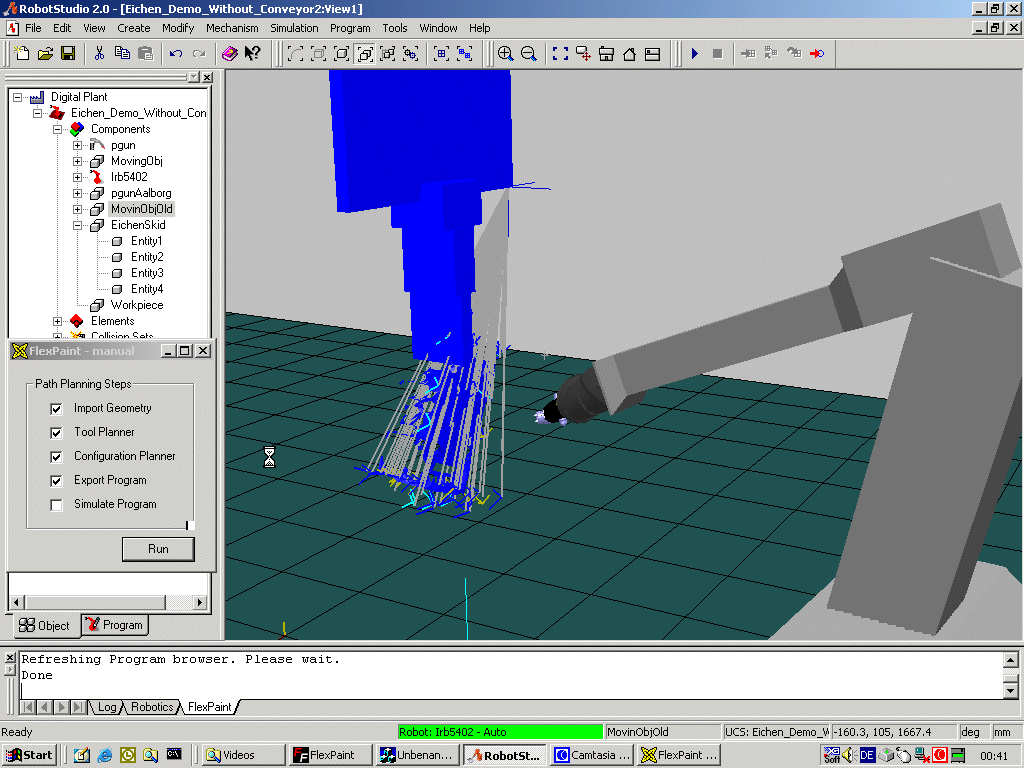This screenshot has width=1024, height=768.
Task: Click the Irb5402 robot icon in tree
Action: pyautogui.click(x=97, y=177)
